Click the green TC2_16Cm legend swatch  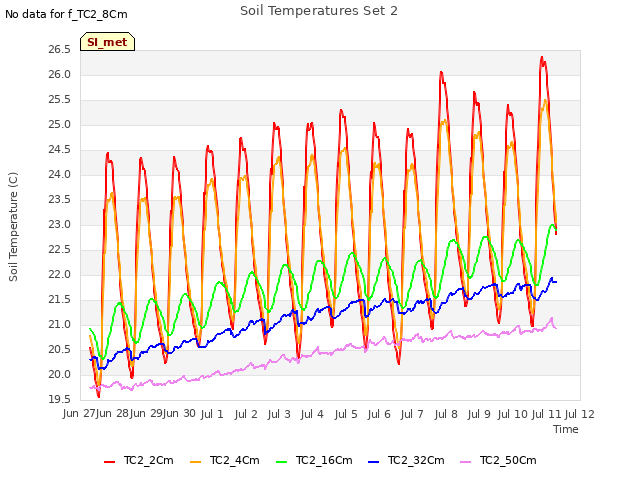click(x=282, y=462)
